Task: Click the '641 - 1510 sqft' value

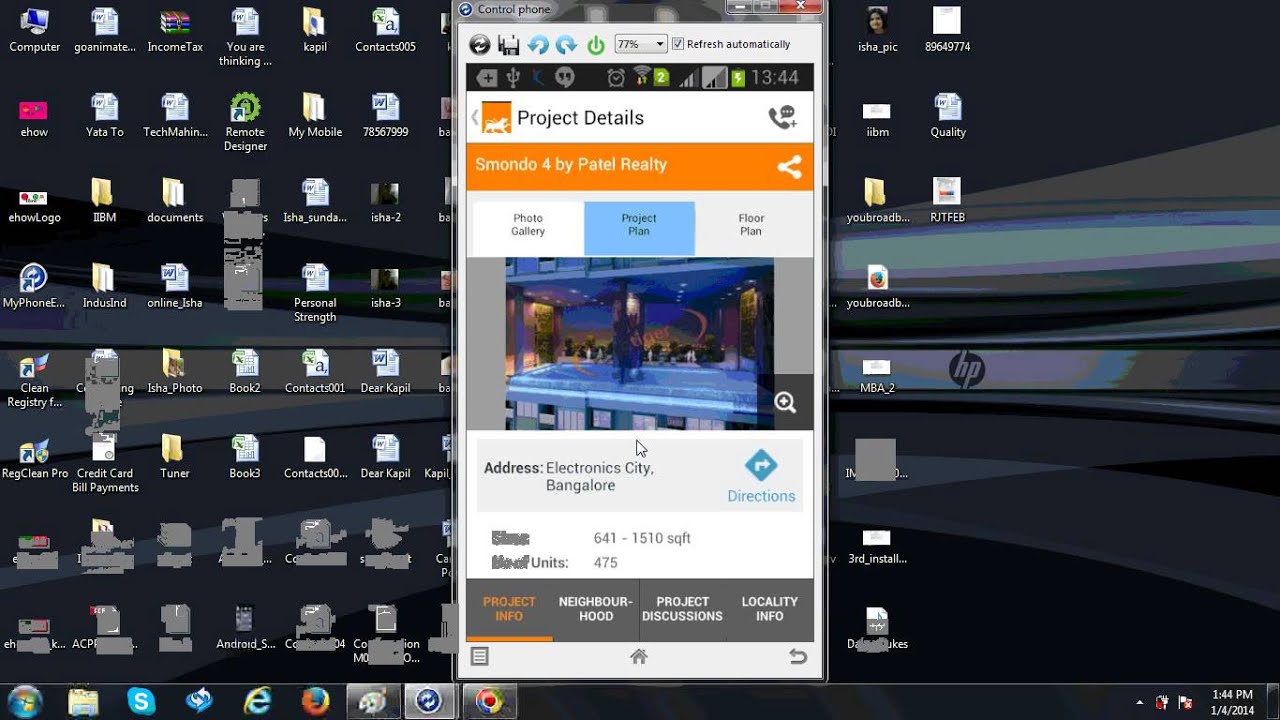Action: (x=642, y=538)
